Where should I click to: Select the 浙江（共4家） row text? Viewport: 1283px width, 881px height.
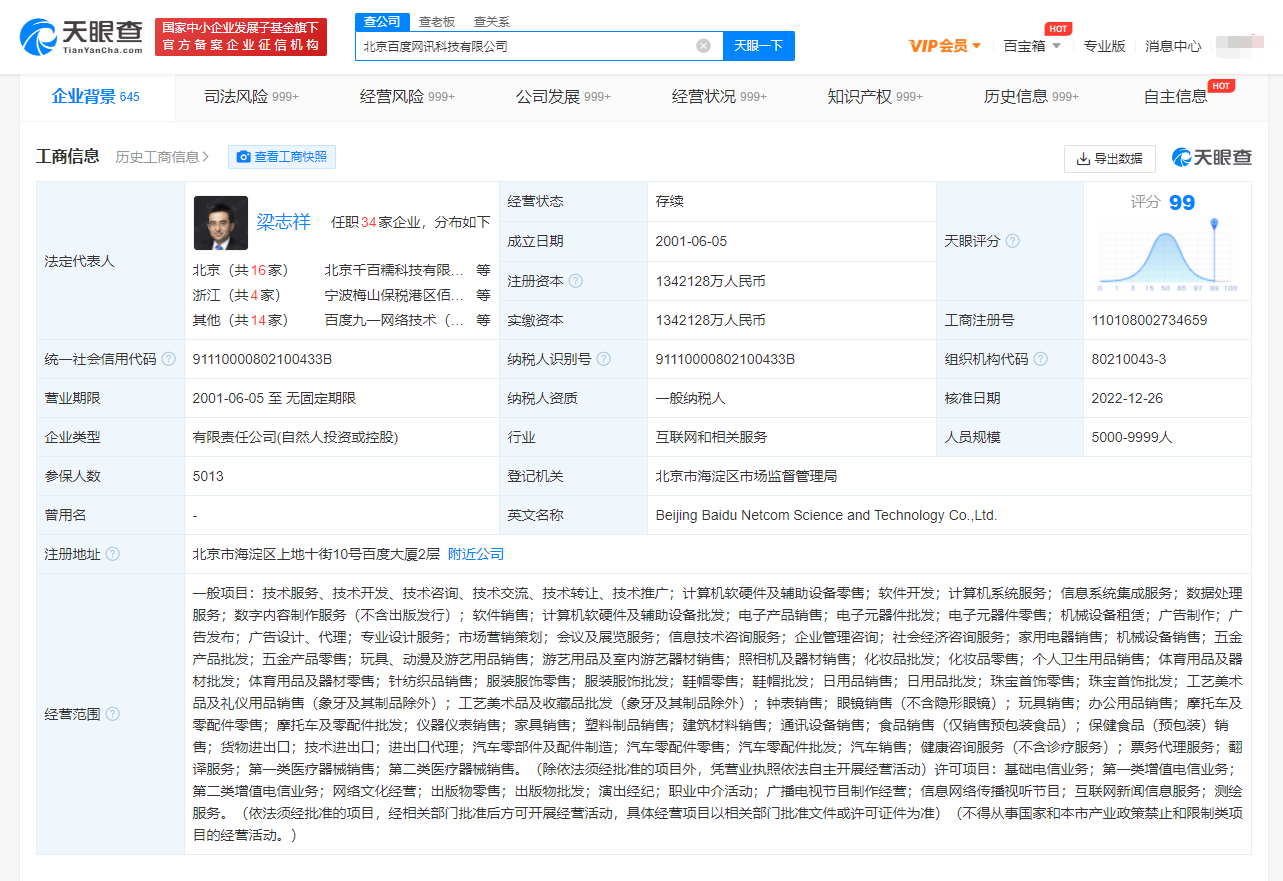[236, 295]
